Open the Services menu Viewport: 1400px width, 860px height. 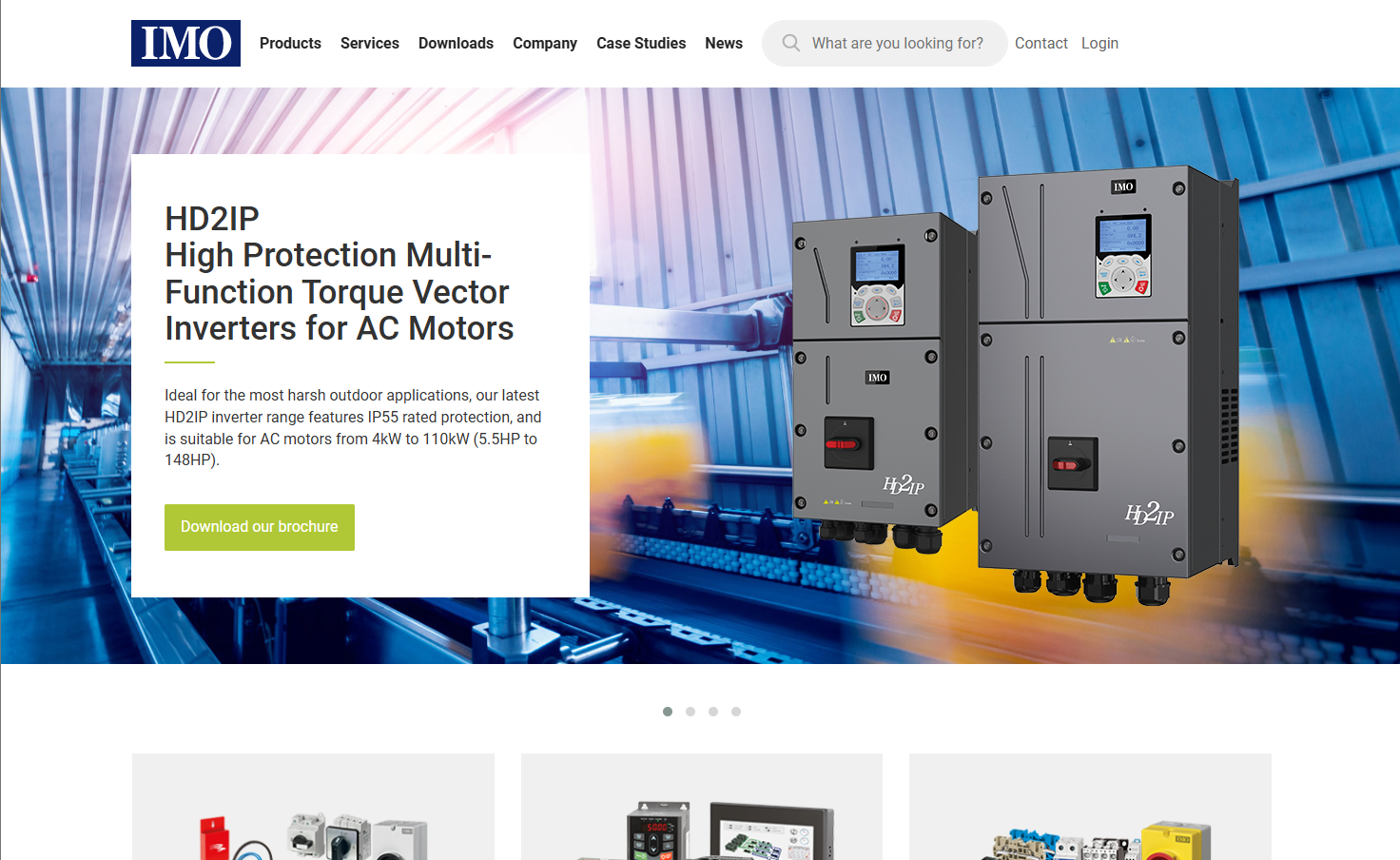pos(369,44)
